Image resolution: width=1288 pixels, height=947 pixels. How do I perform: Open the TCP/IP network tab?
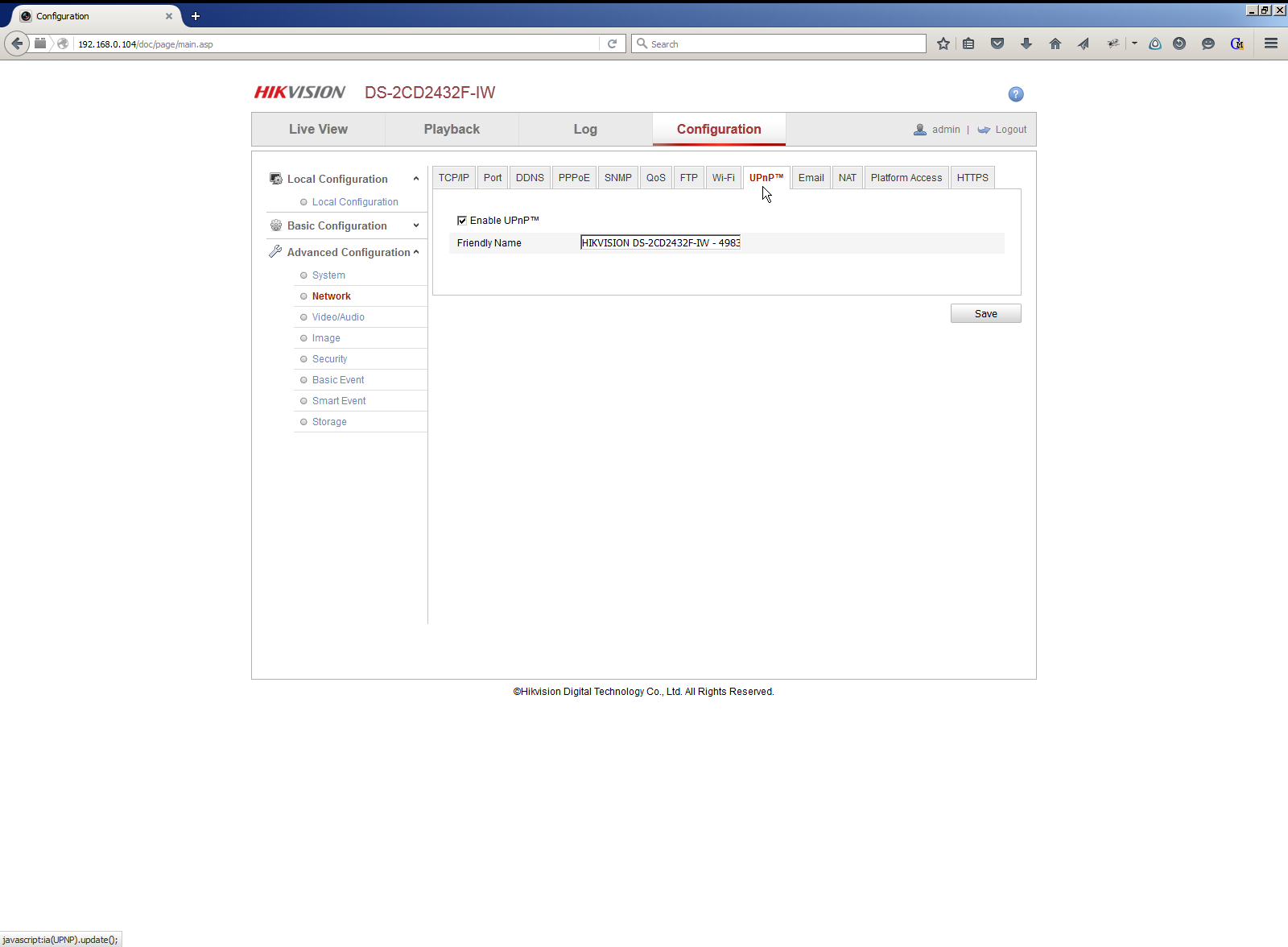click(x=454, y=178)
